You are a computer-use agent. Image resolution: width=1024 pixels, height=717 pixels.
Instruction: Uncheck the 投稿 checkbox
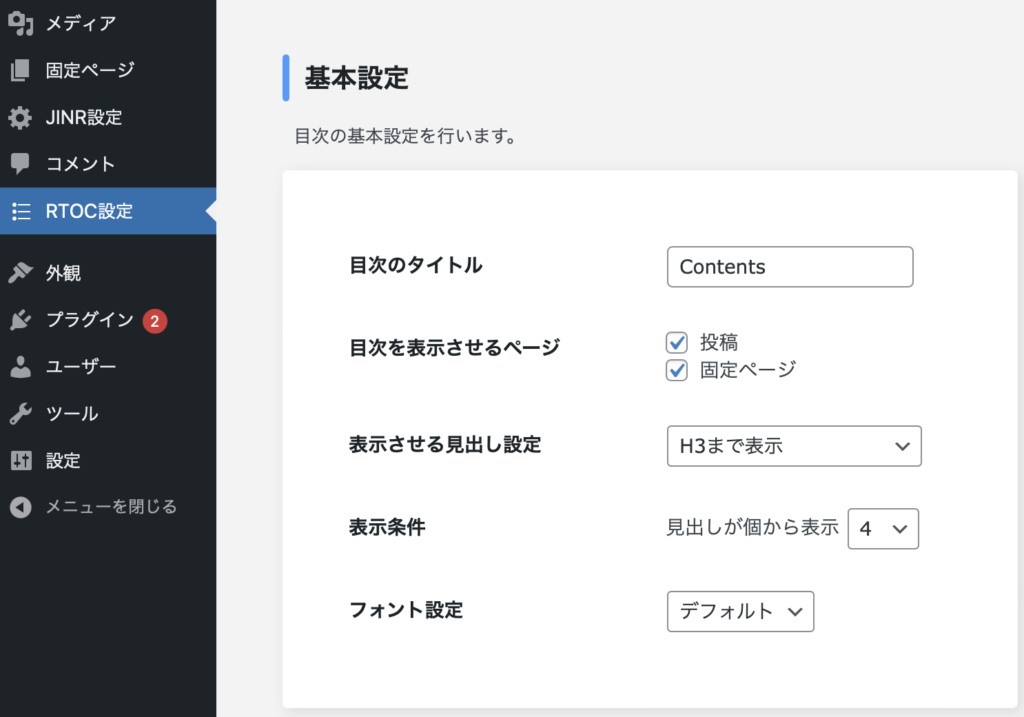pos(676,342)
